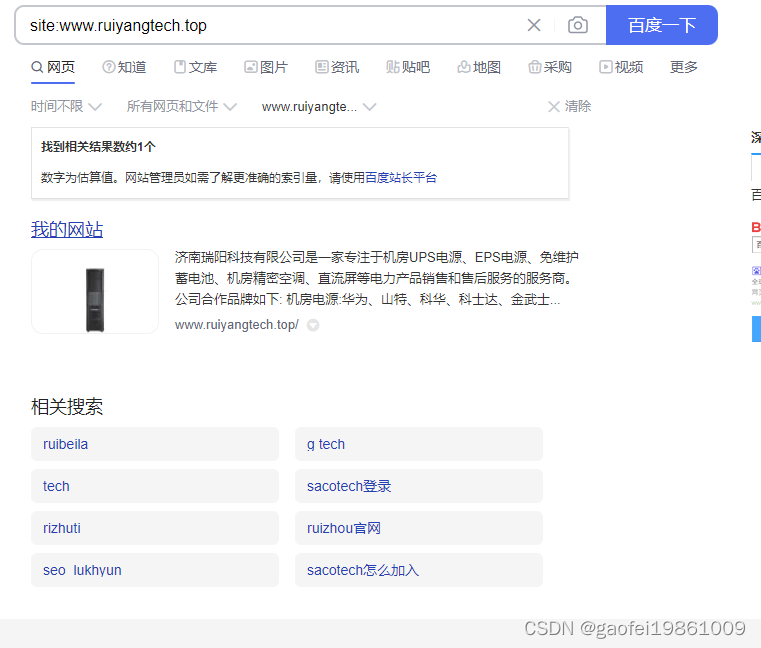Switch to the 采购 tab
Image resolution: width=761 pixels, height=648 pixels.
tap(550, 67)
